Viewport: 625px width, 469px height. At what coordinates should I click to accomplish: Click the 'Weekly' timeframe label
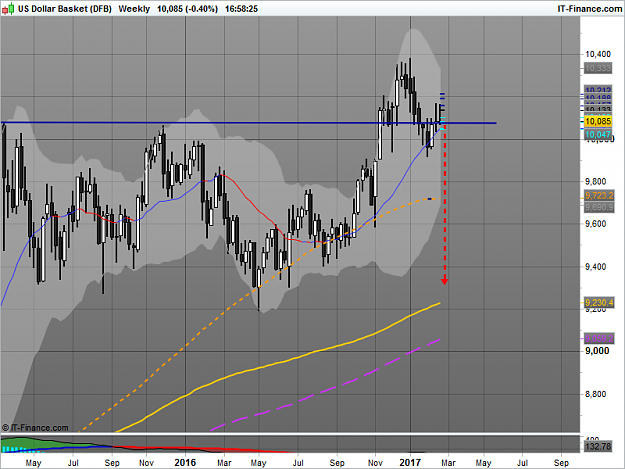[x=134, y=9]
